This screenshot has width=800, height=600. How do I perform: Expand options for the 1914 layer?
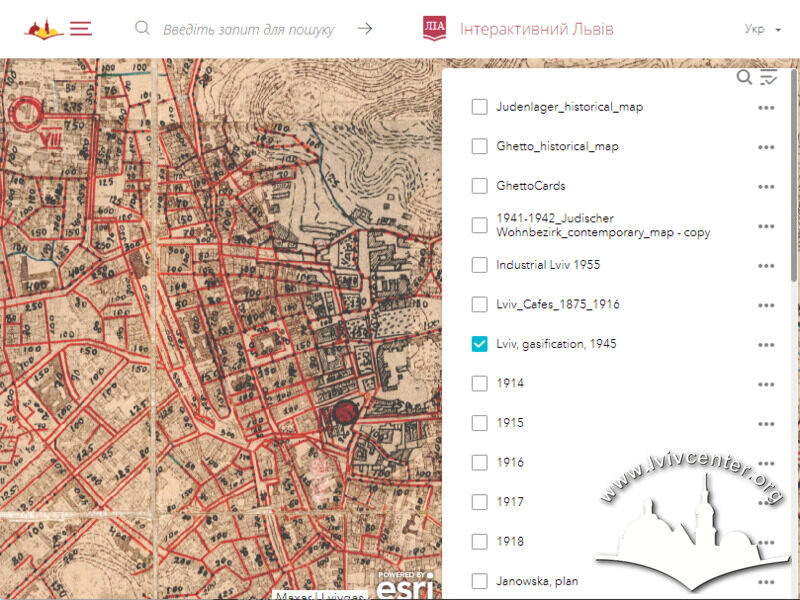[x=766, y=384]
